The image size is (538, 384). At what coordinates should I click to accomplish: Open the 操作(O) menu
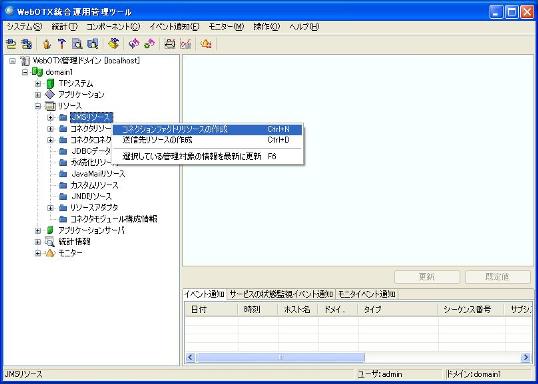click(x=267, y=27)
